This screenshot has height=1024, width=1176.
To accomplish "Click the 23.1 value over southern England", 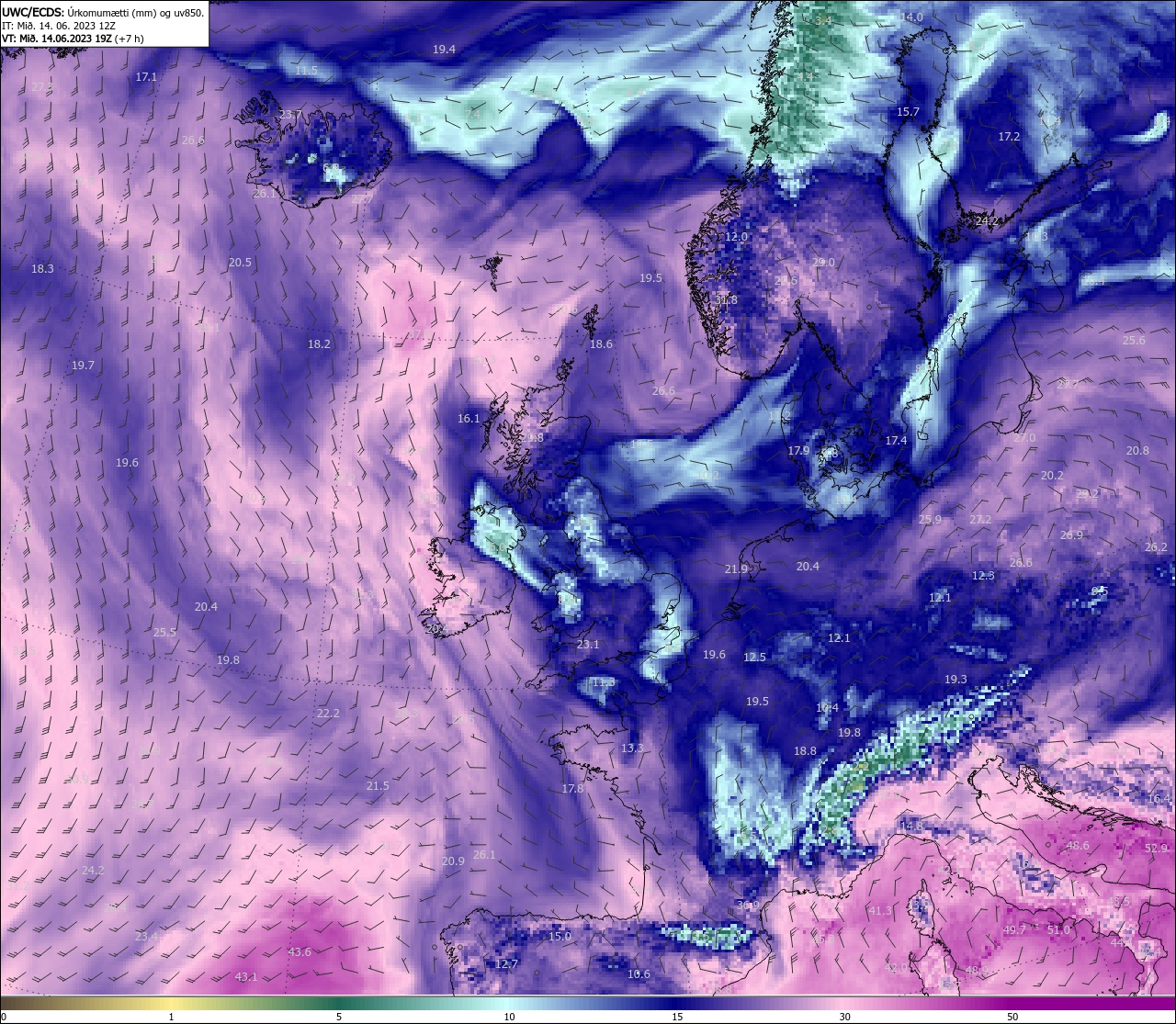I will pos(588,645).
